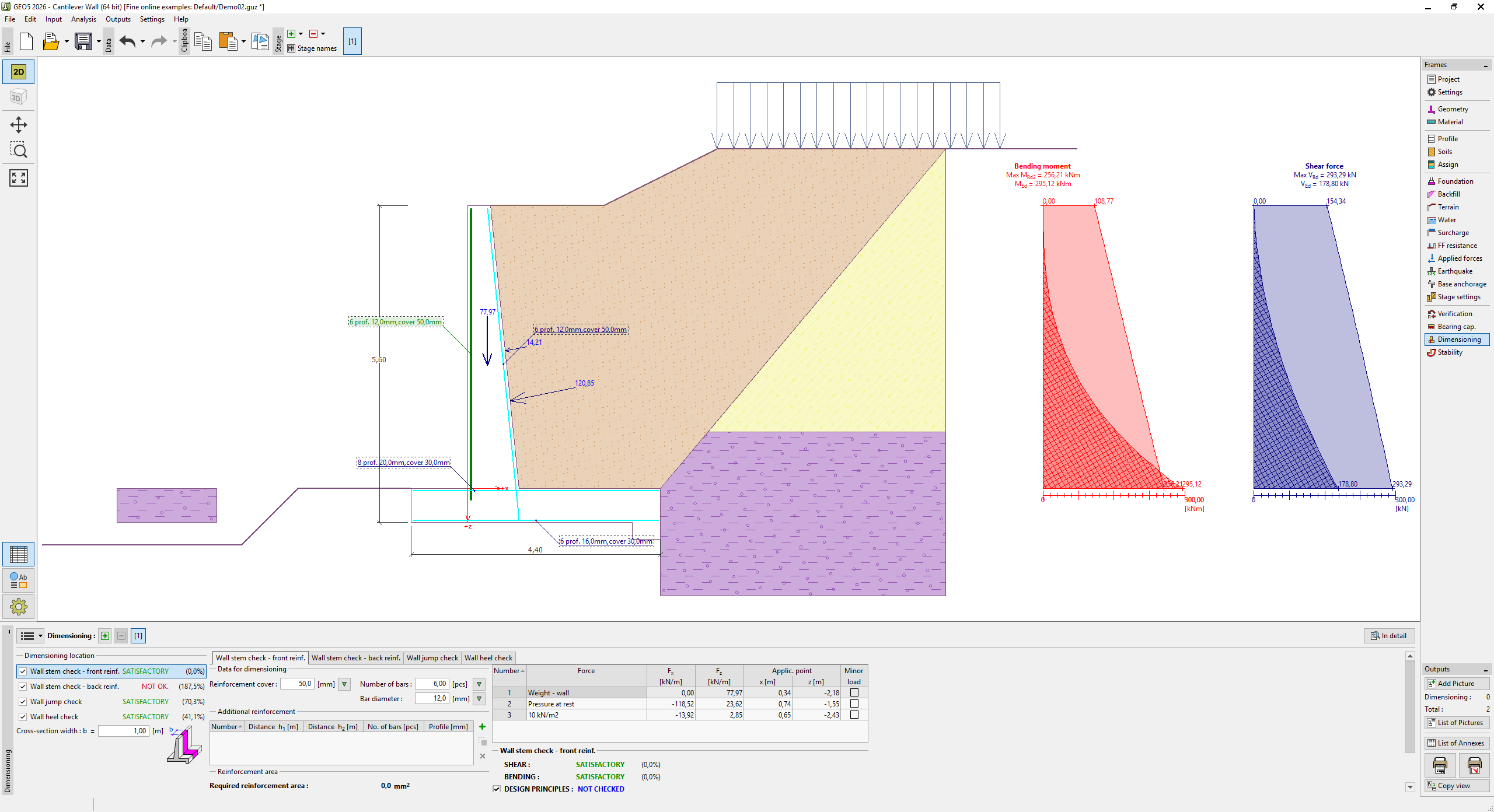
Task: Click the save floppy disk icon
Action: click(83, 41)
